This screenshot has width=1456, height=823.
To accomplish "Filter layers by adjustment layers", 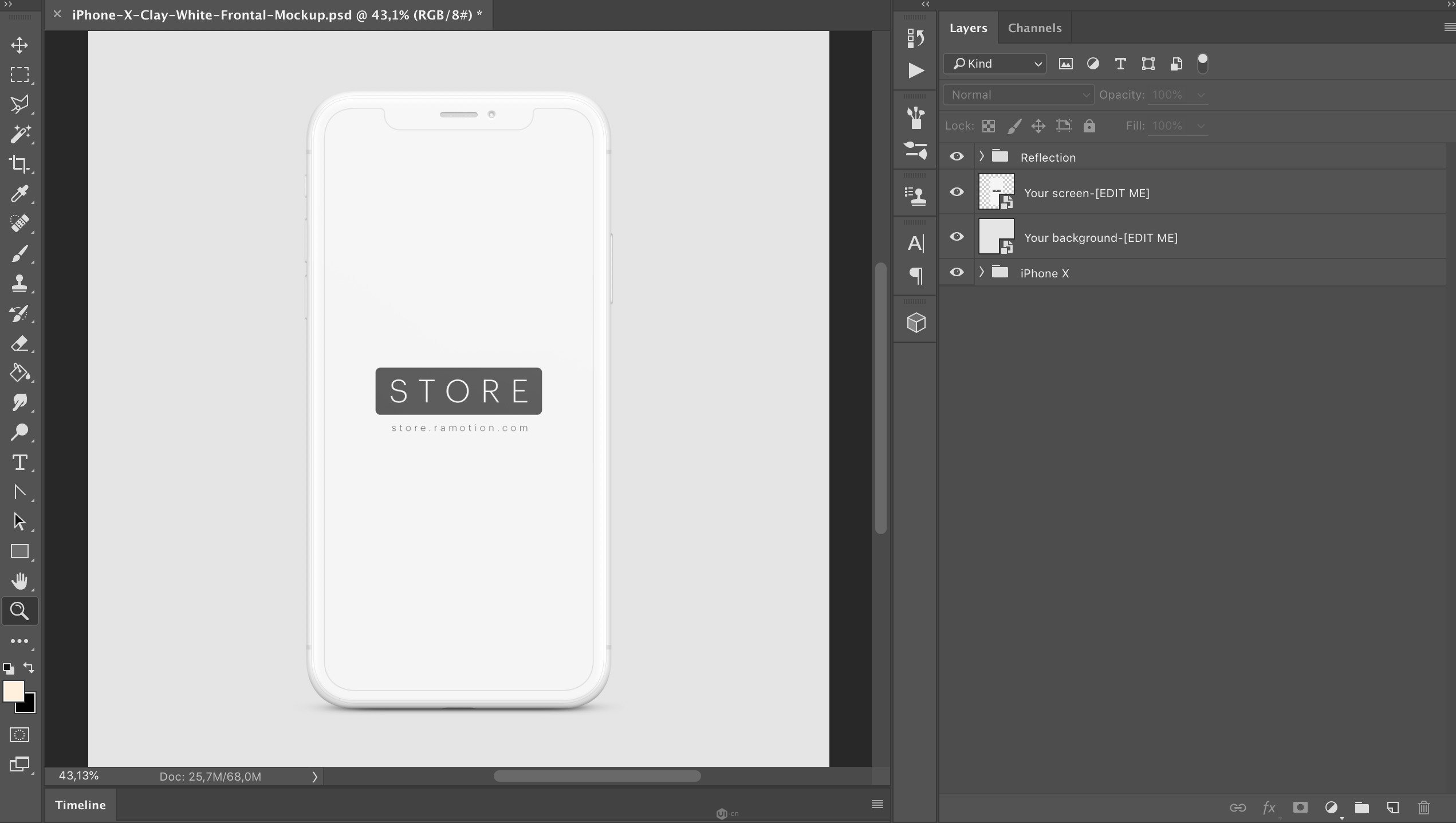I will pos(1093,64).
